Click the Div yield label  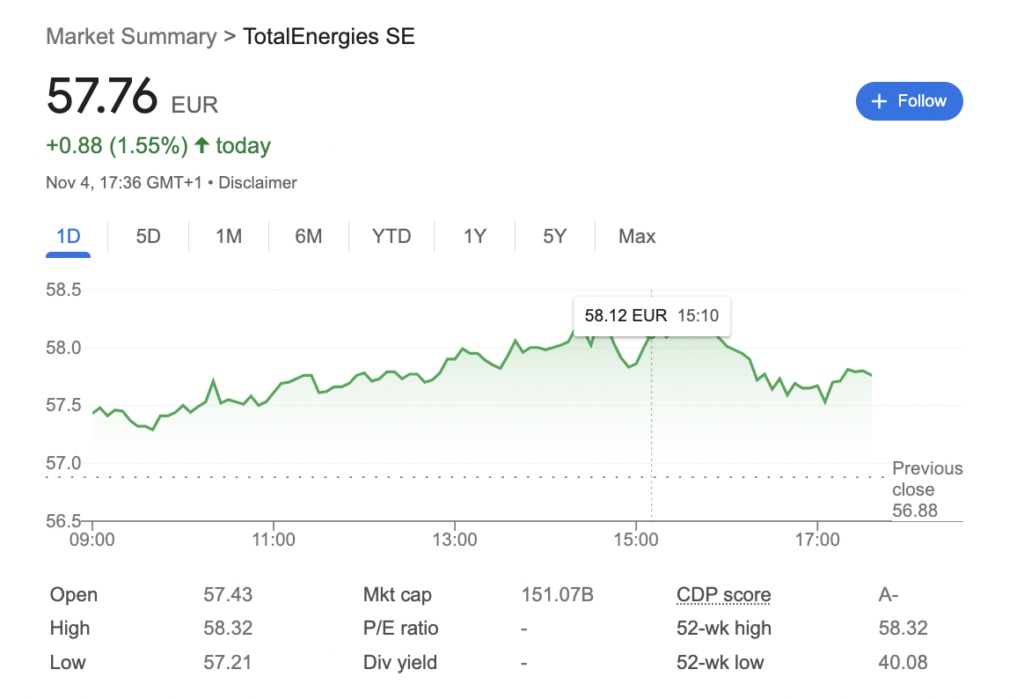(400, 662)
